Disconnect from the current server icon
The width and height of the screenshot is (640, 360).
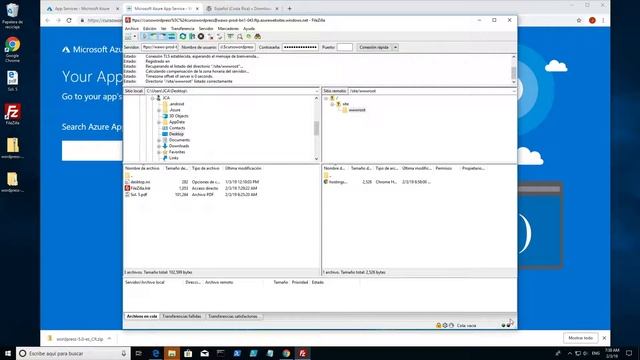tap(211, 37)
